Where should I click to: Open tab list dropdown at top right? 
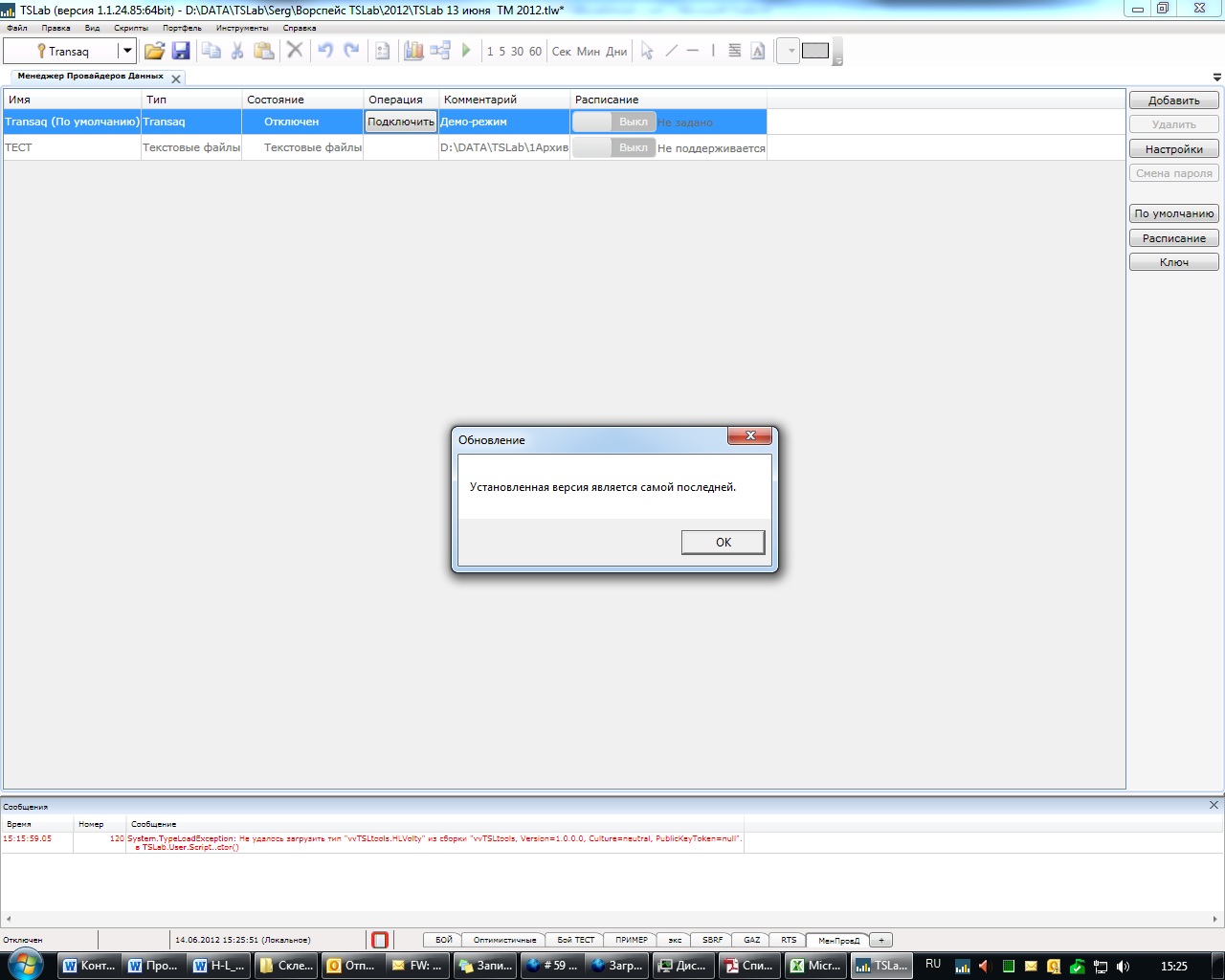pyautogui.click(x=1217, y=78)
